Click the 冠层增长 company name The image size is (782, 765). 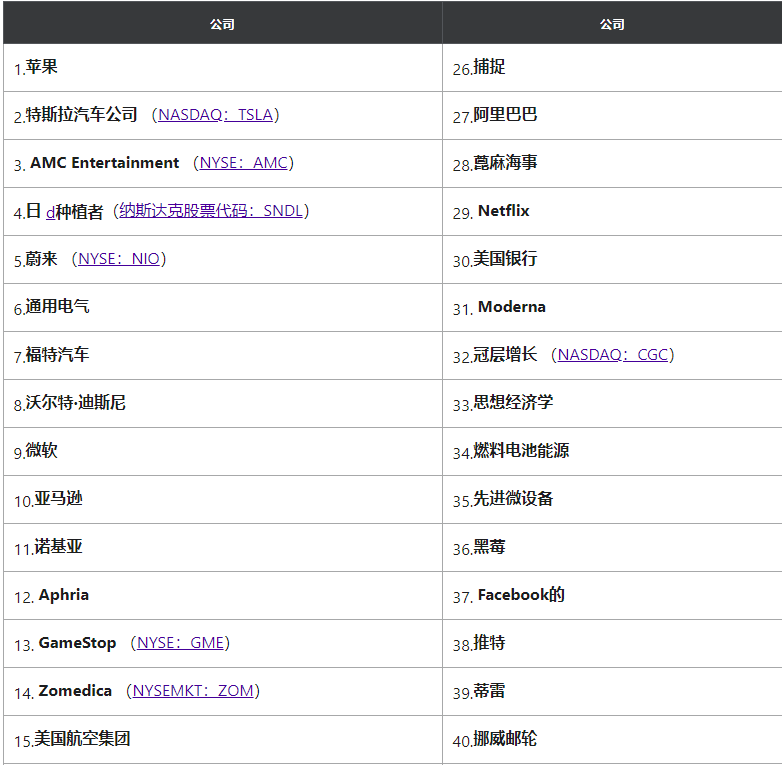pos(505,355)
